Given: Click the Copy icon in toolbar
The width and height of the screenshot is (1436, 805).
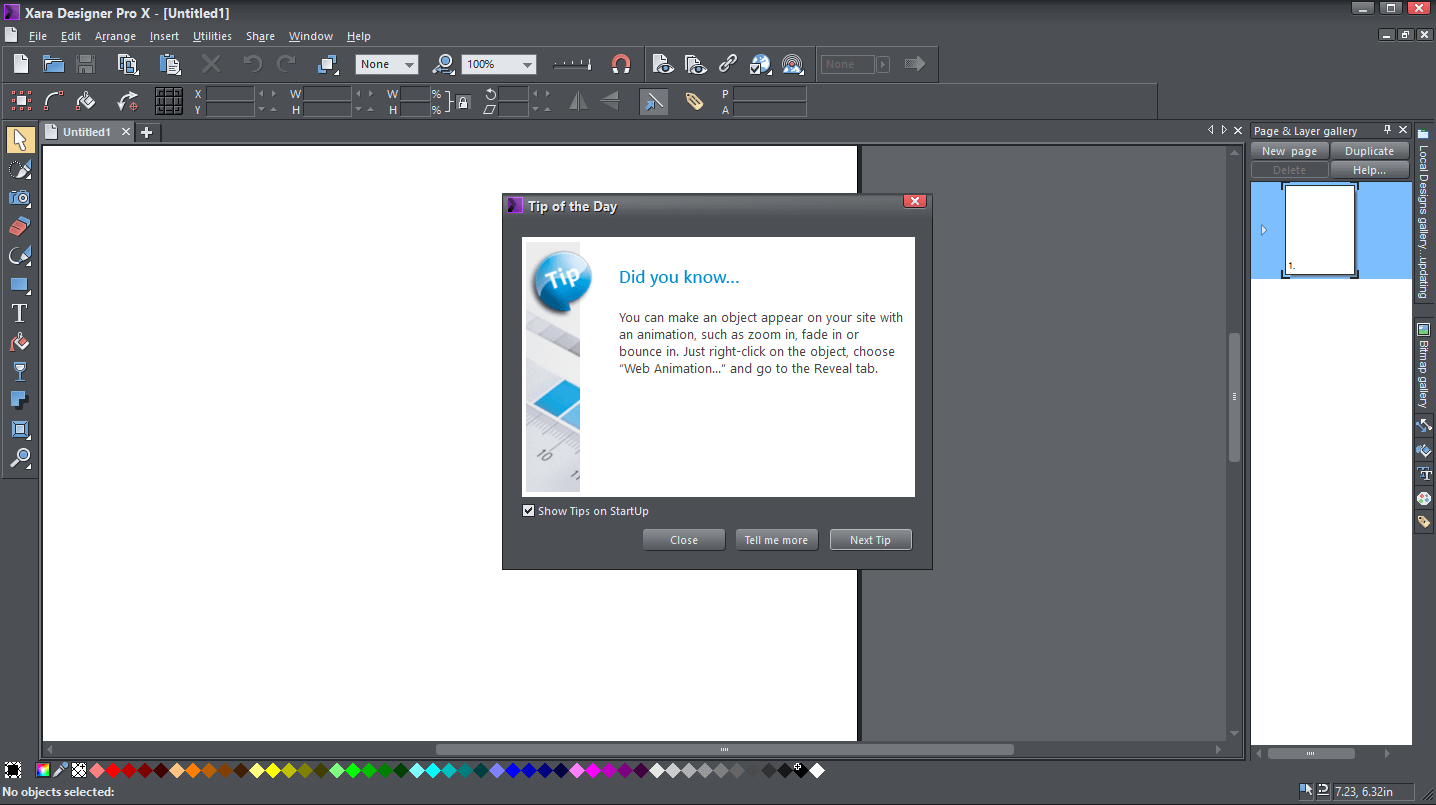Looking at the screenshot, I should [x=128, y=64].
